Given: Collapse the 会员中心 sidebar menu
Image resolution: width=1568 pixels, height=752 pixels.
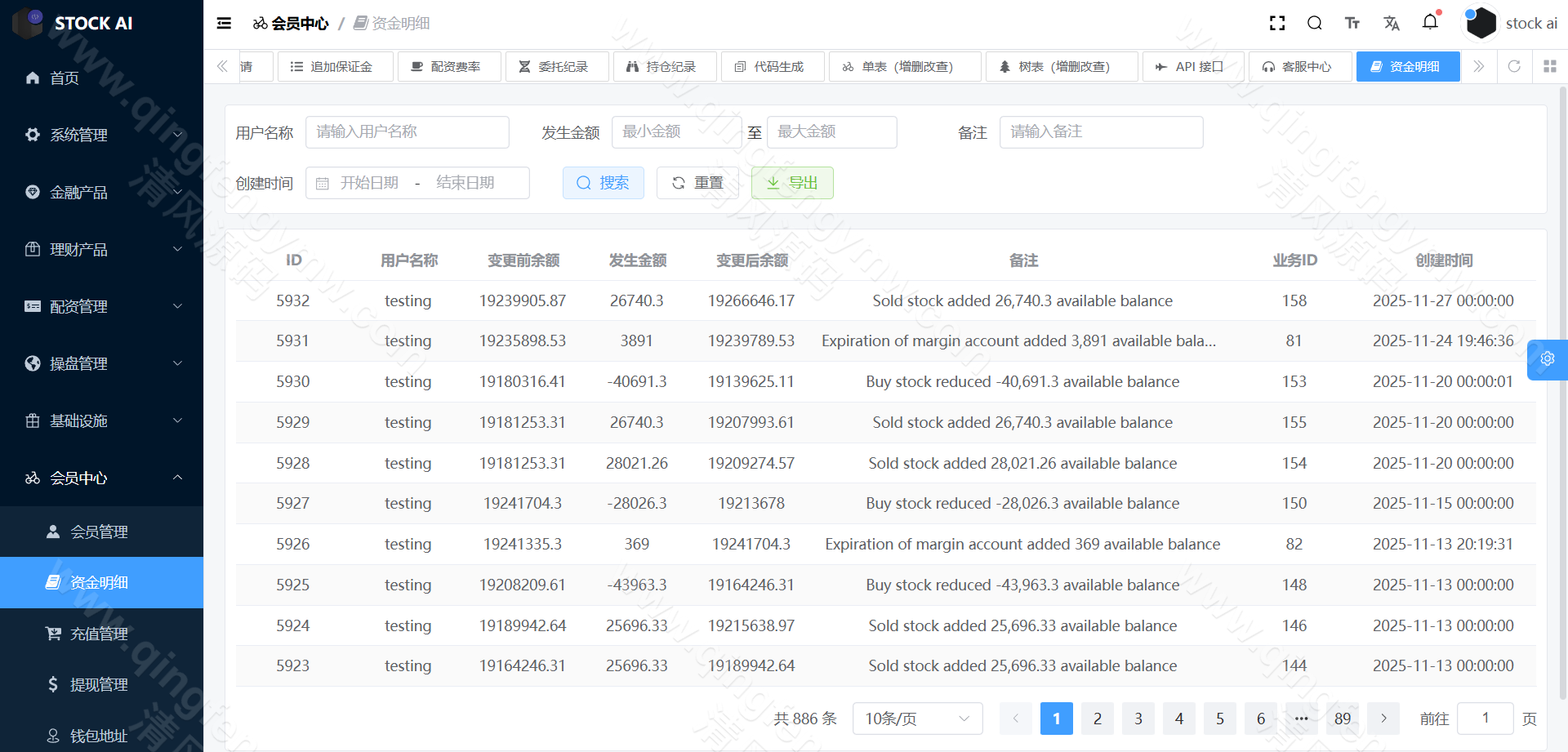Looking at the screenshot, I should click(x=101, y=478).
